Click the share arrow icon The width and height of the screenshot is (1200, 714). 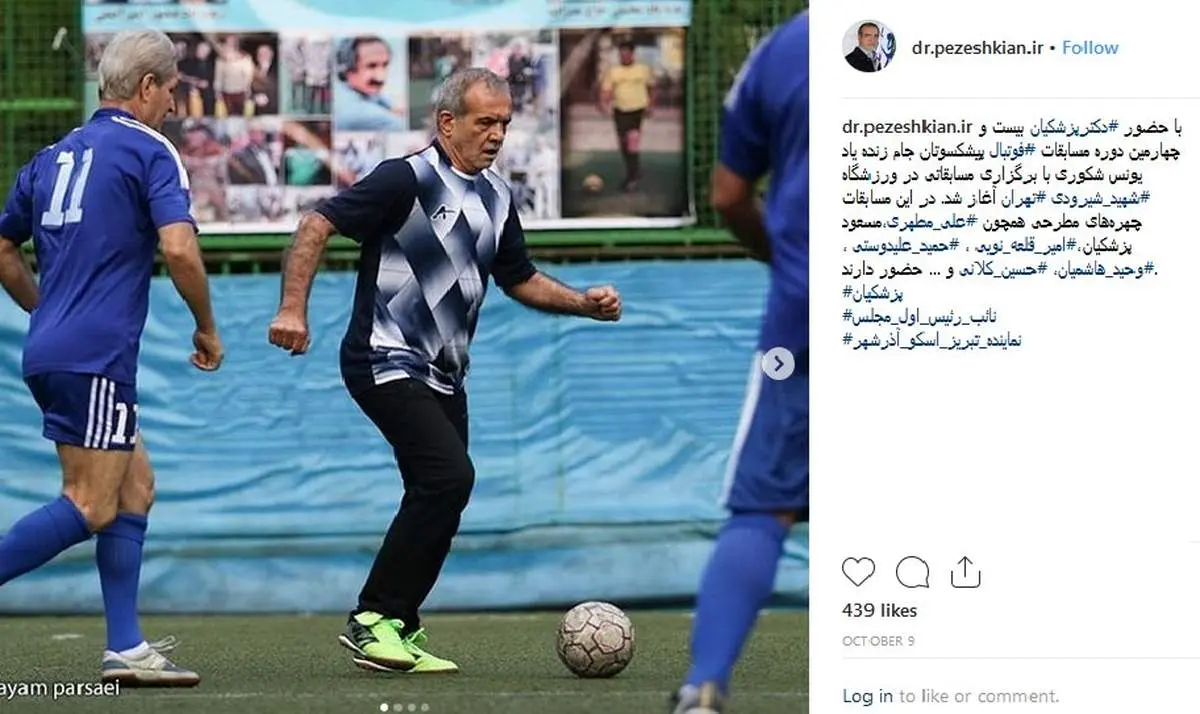[965, 571]
